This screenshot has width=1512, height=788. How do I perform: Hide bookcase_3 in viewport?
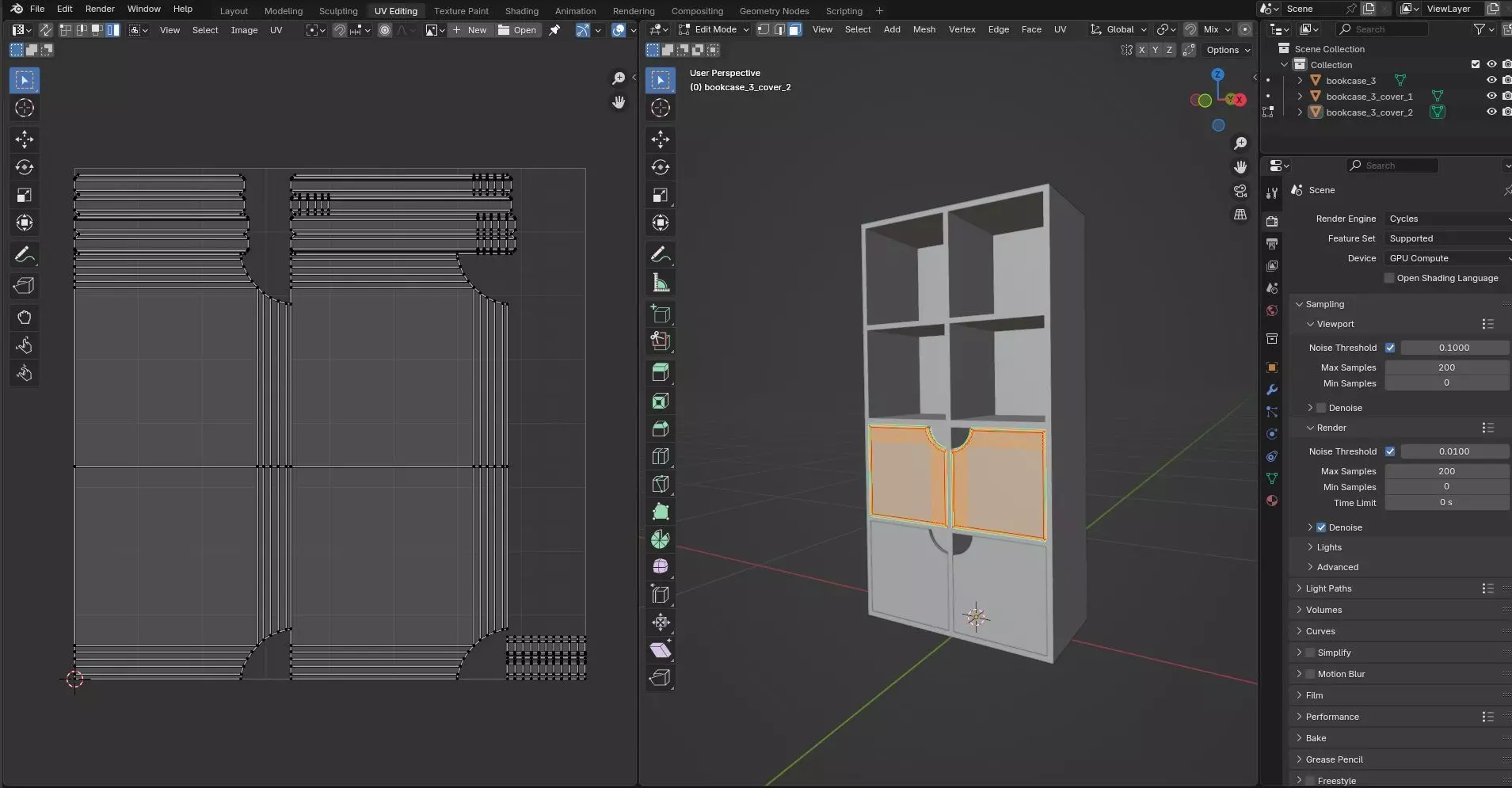[x=1491, y=81]
